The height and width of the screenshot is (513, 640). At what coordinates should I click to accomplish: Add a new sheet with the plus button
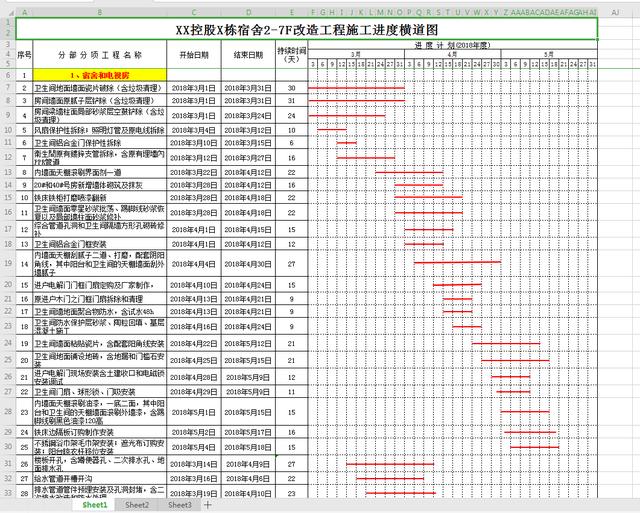click(207, 505)
